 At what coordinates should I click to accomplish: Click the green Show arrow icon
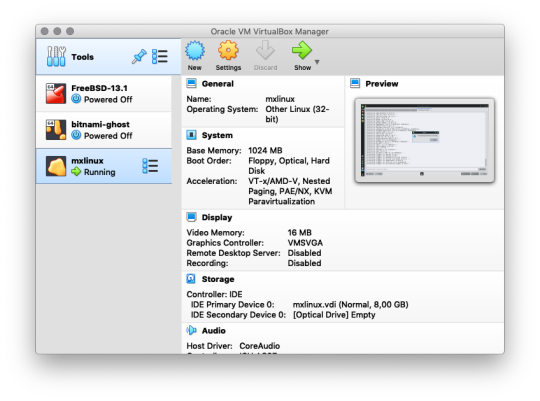(x=302, y=51)
